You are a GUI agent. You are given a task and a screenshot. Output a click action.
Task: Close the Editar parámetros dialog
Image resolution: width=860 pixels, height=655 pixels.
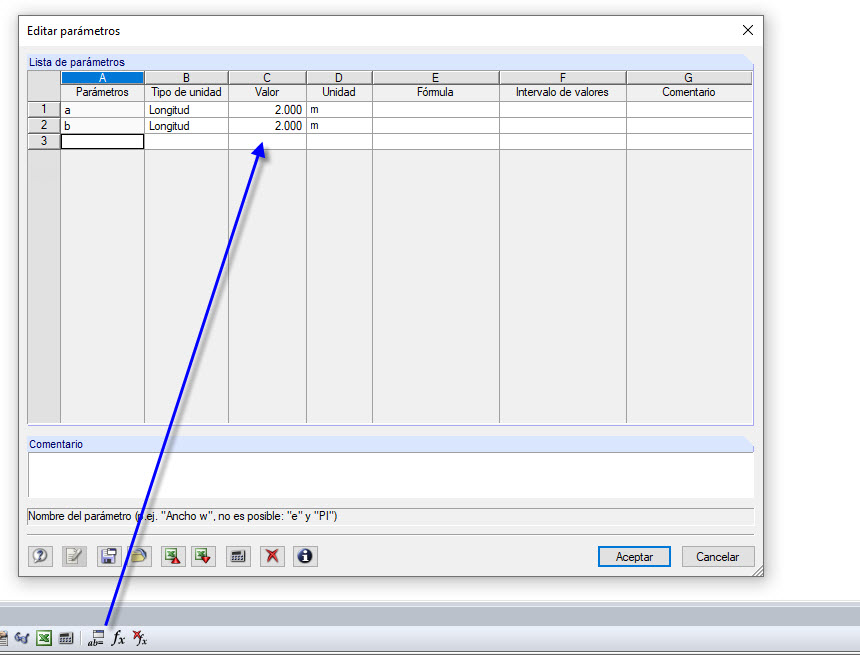(x=748, y=30)
